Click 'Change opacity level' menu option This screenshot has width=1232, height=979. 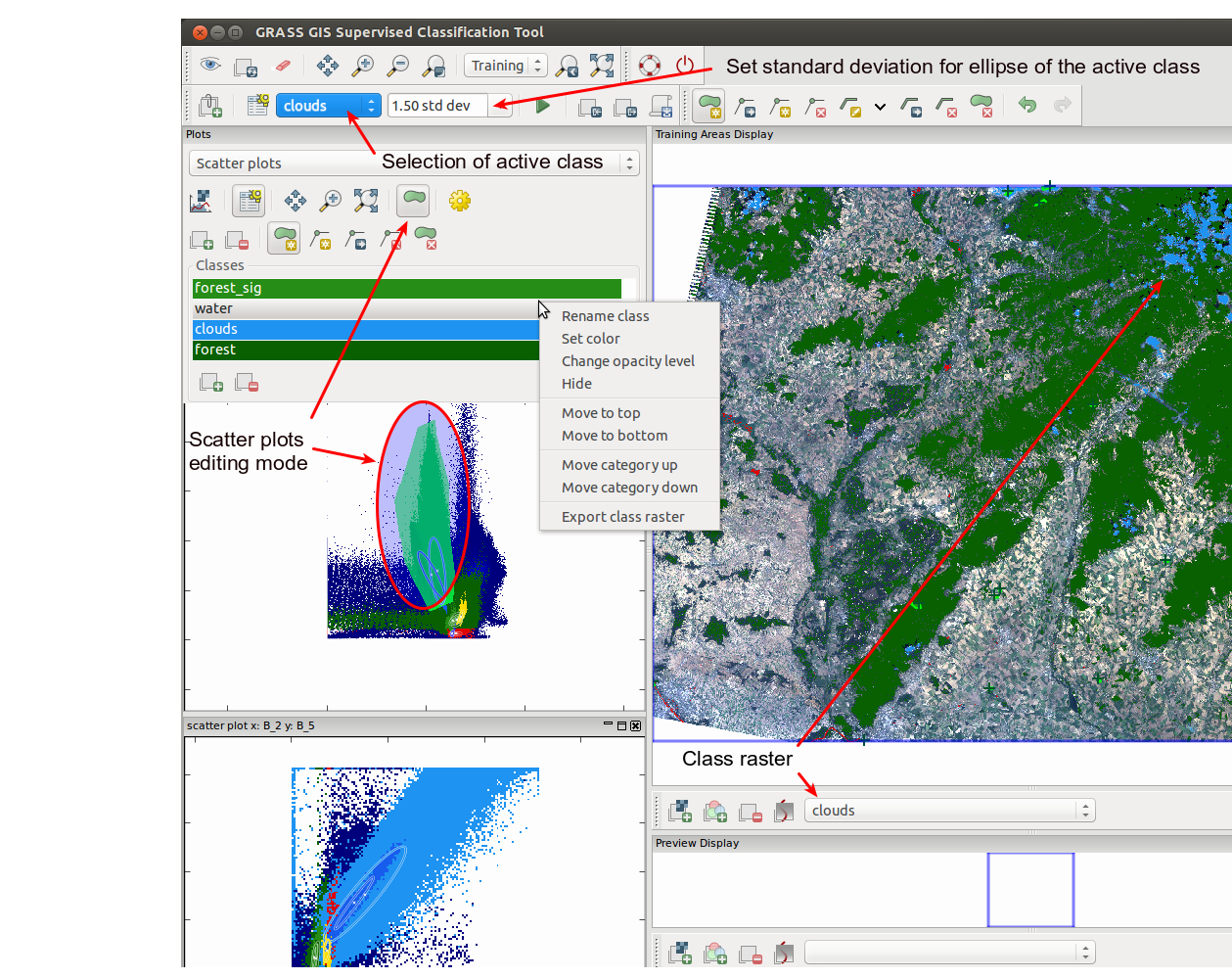click(x=627, y=361)
